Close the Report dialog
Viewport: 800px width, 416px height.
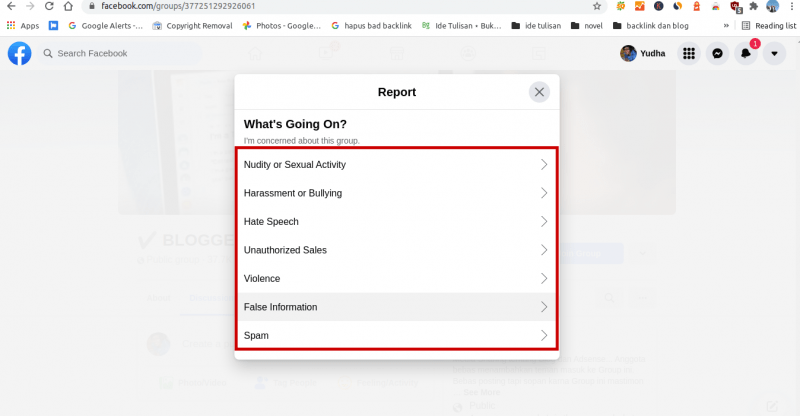(539, 92)
